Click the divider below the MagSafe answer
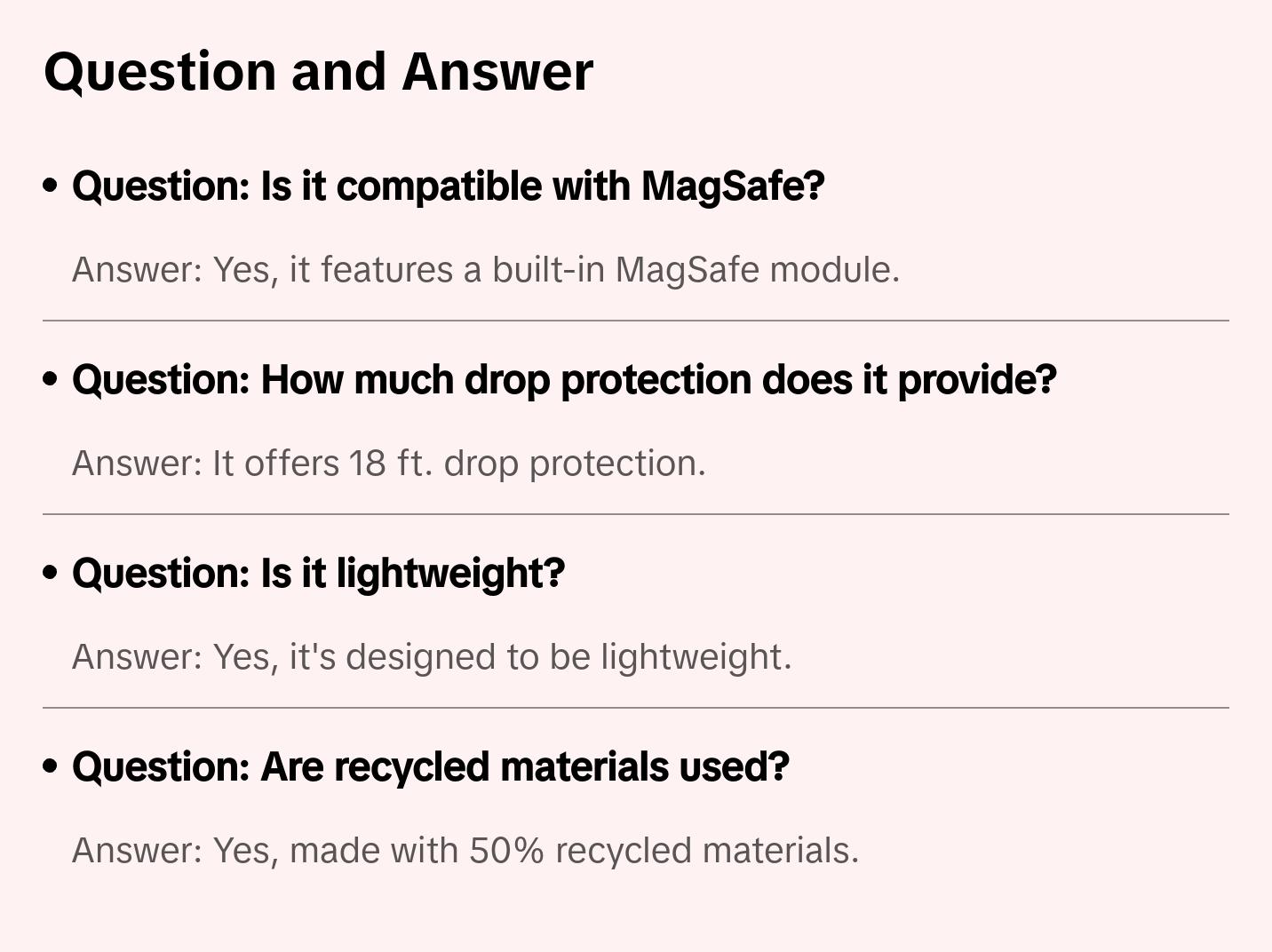 pyautogui.click(x=636, y=321)
